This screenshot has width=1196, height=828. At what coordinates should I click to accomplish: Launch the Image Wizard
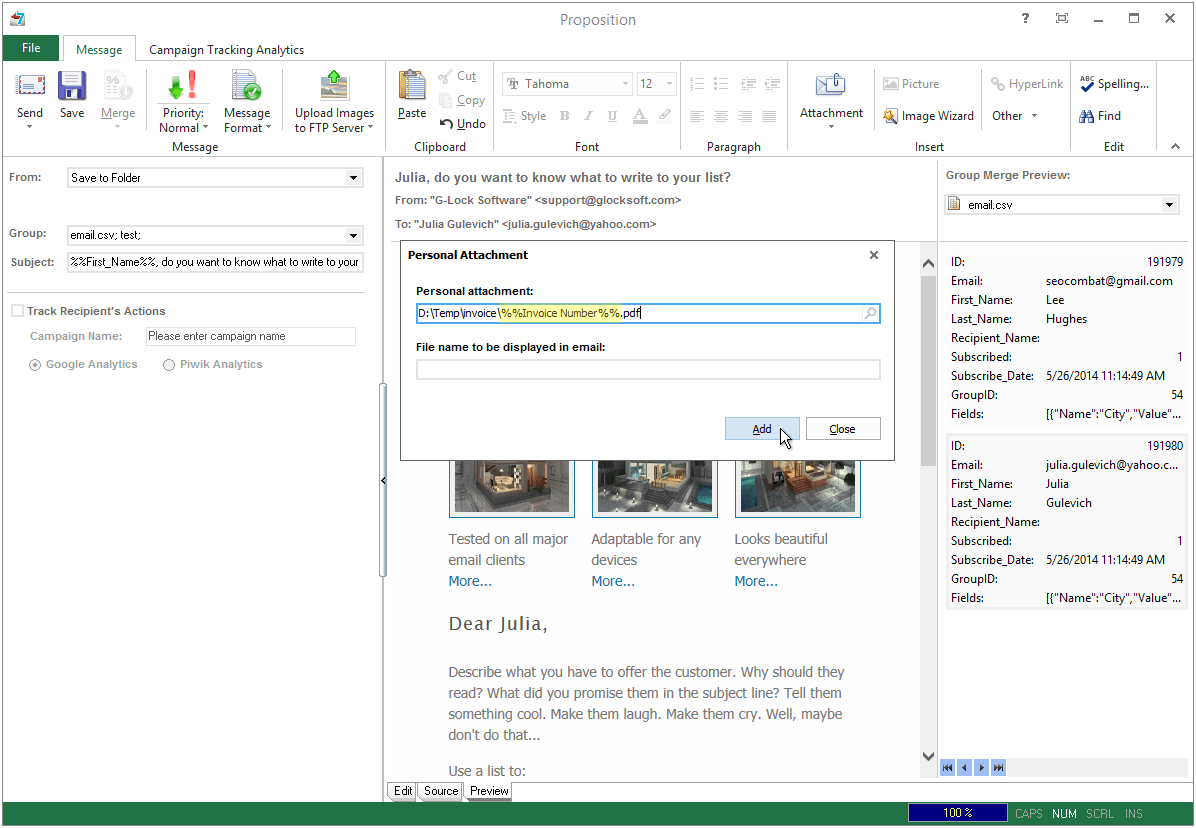coord(928,116)
